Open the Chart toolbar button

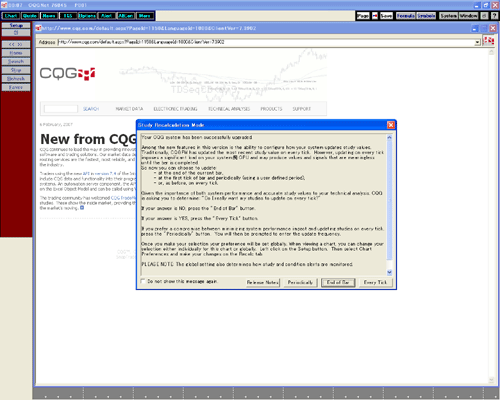pyautogui.click(x=11, y=16)
